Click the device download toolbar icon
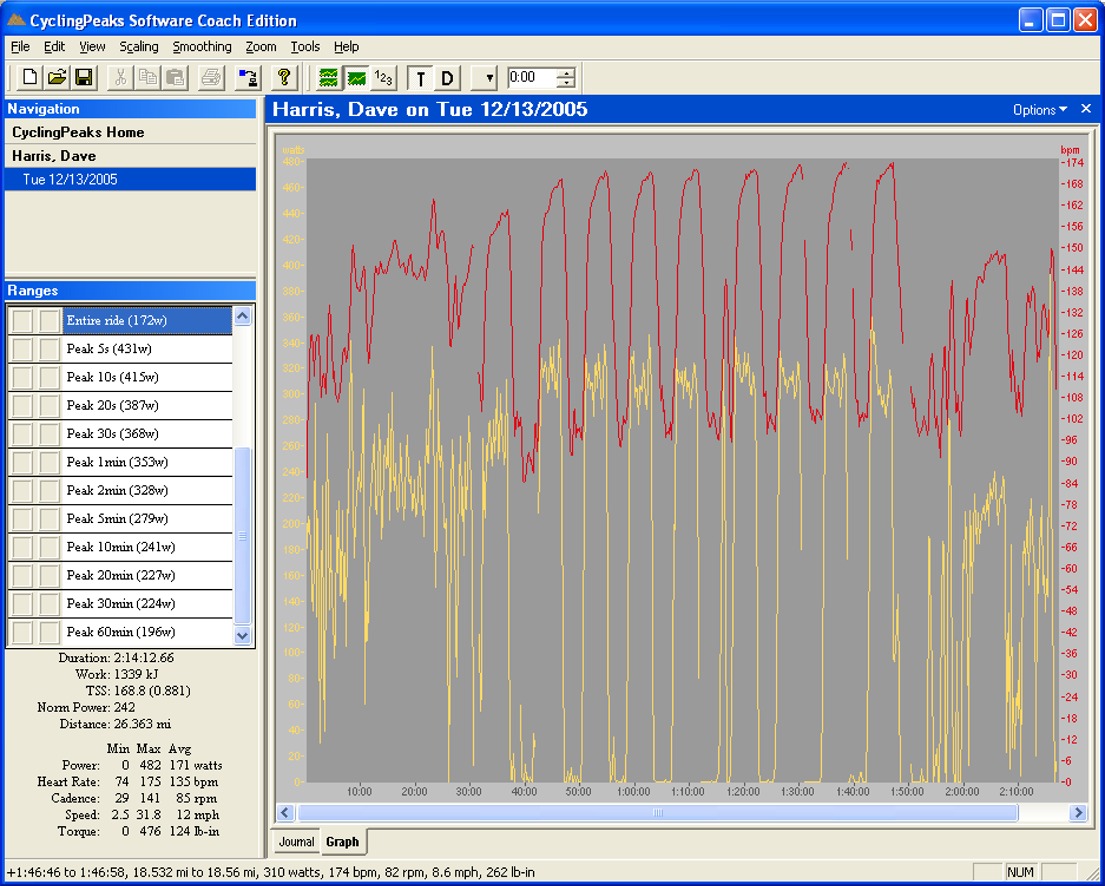The image size is (1105, 886). [248, 77]
